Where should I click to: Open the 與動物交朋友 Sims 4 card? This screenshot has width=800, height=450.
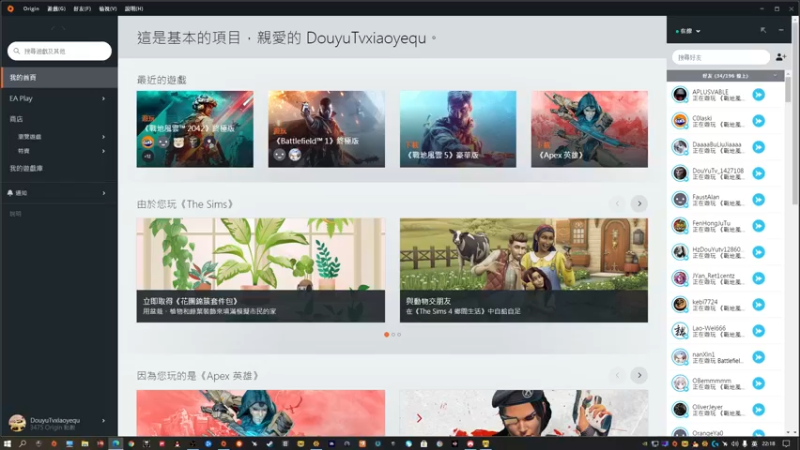[x=524, y=270]
